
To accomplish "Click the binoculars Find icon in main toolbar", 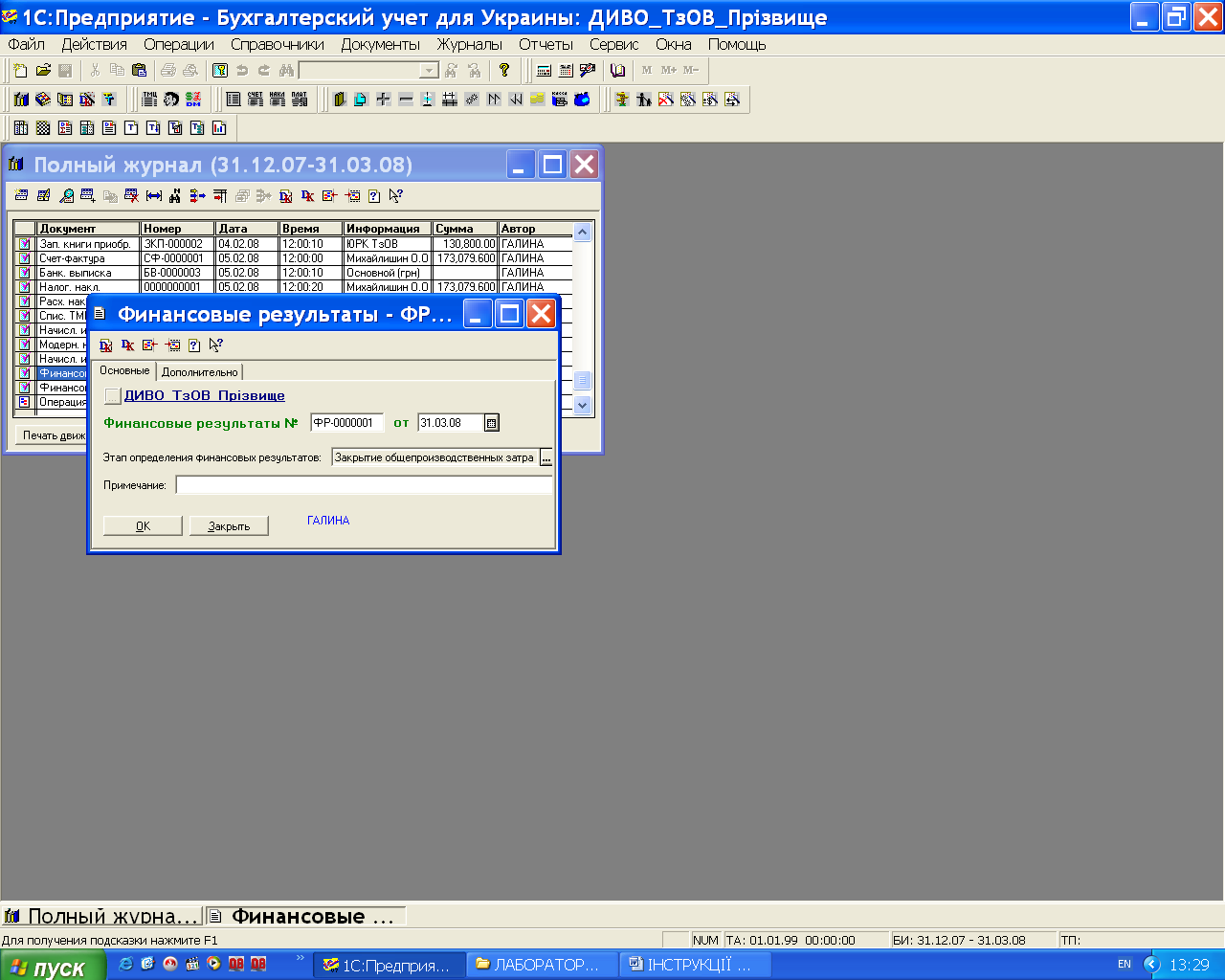I will [285, 70].
